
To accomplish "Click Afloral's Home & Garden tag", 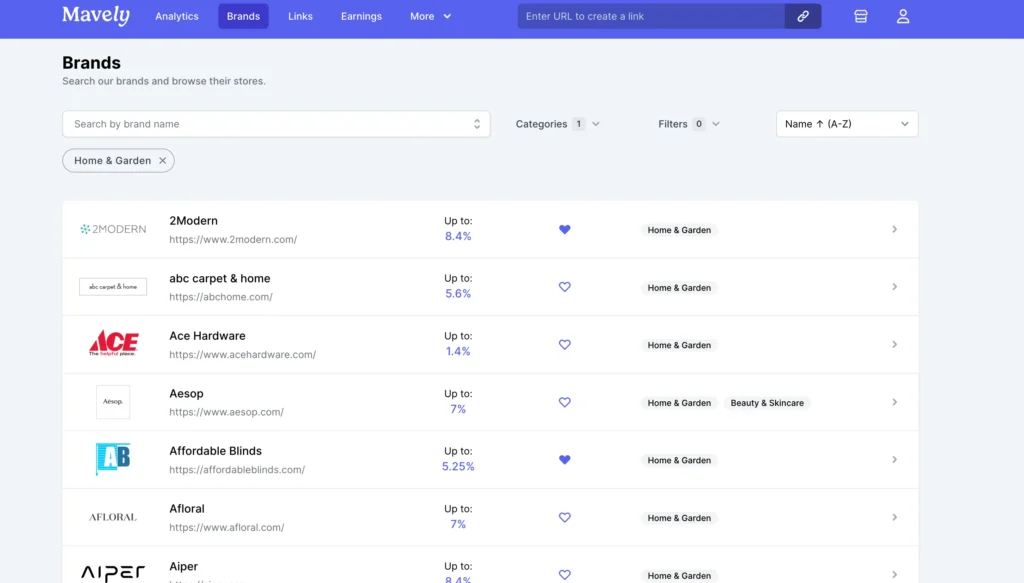I will point(679,518).
